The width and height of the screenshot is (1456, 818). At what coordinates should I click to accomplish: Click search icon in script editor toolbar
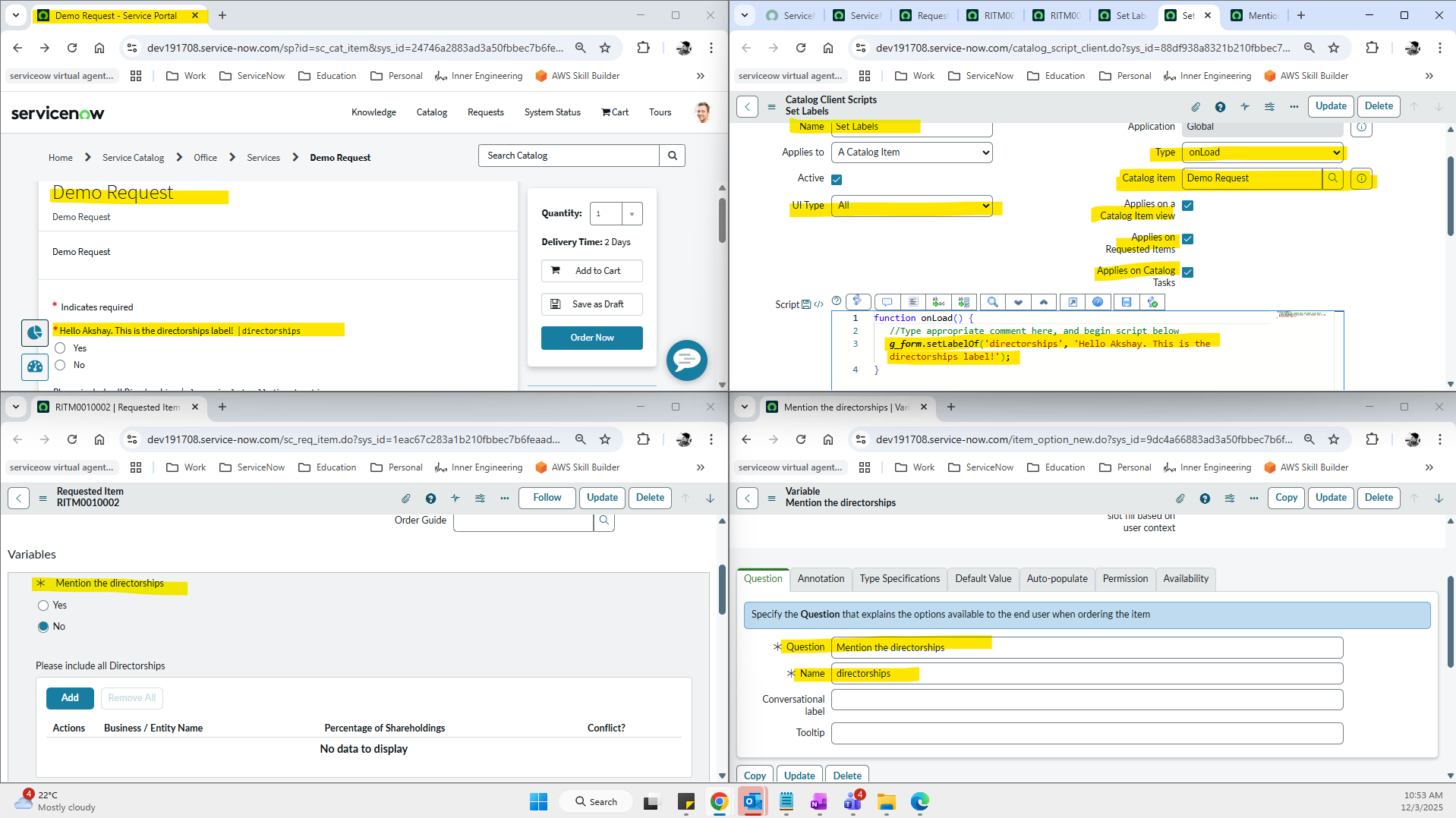(x=992, y=302)
